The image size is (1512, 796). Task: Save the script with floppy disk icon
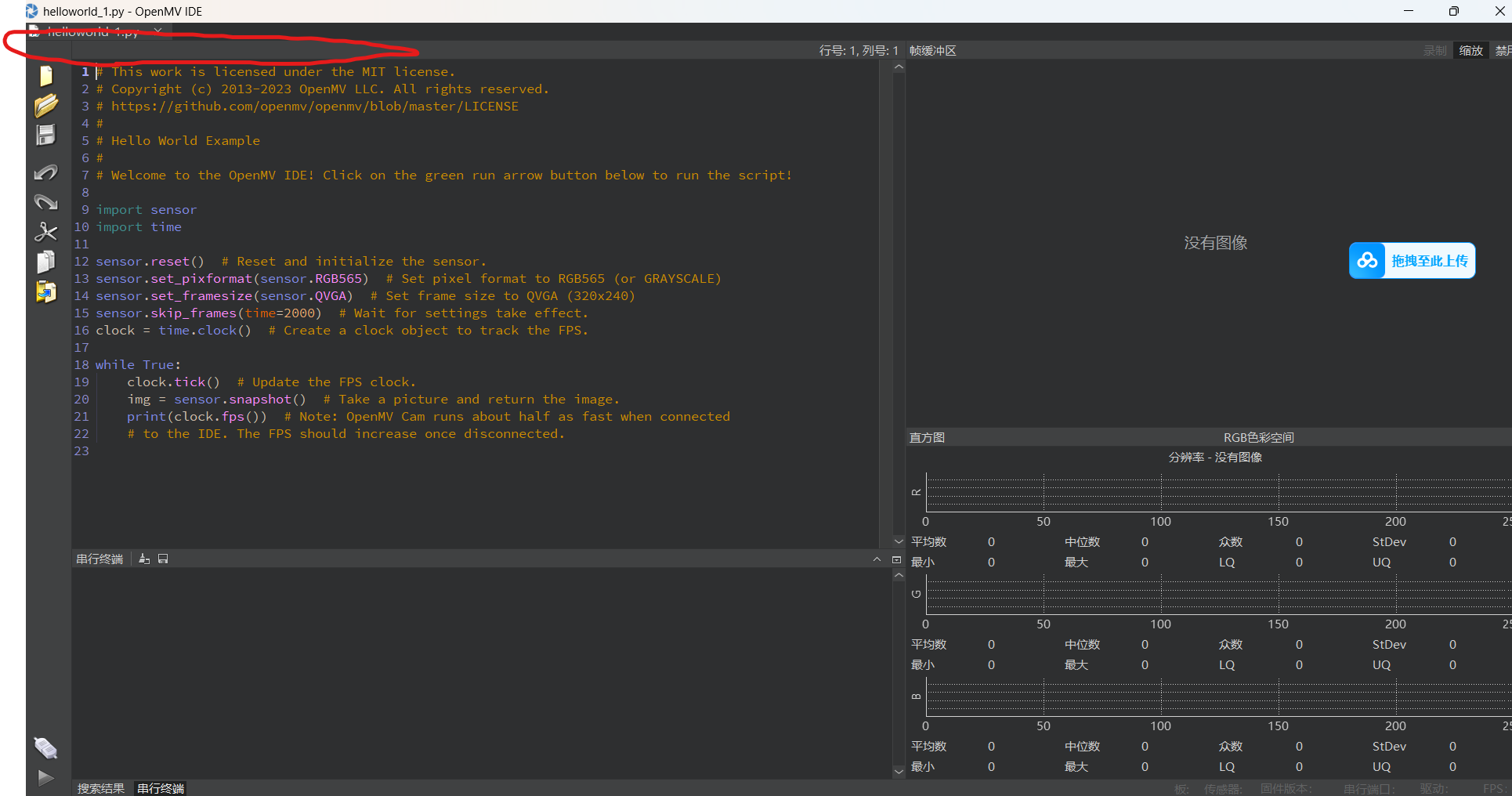point(46,136)
